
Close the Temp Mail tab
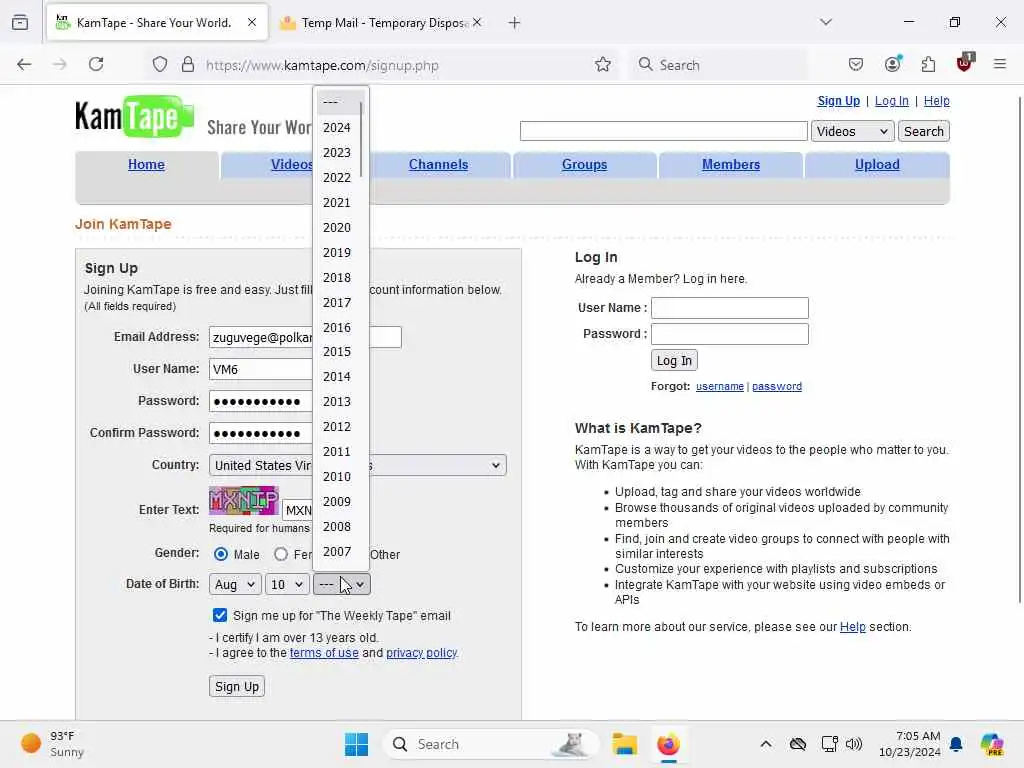coord(477,22)
